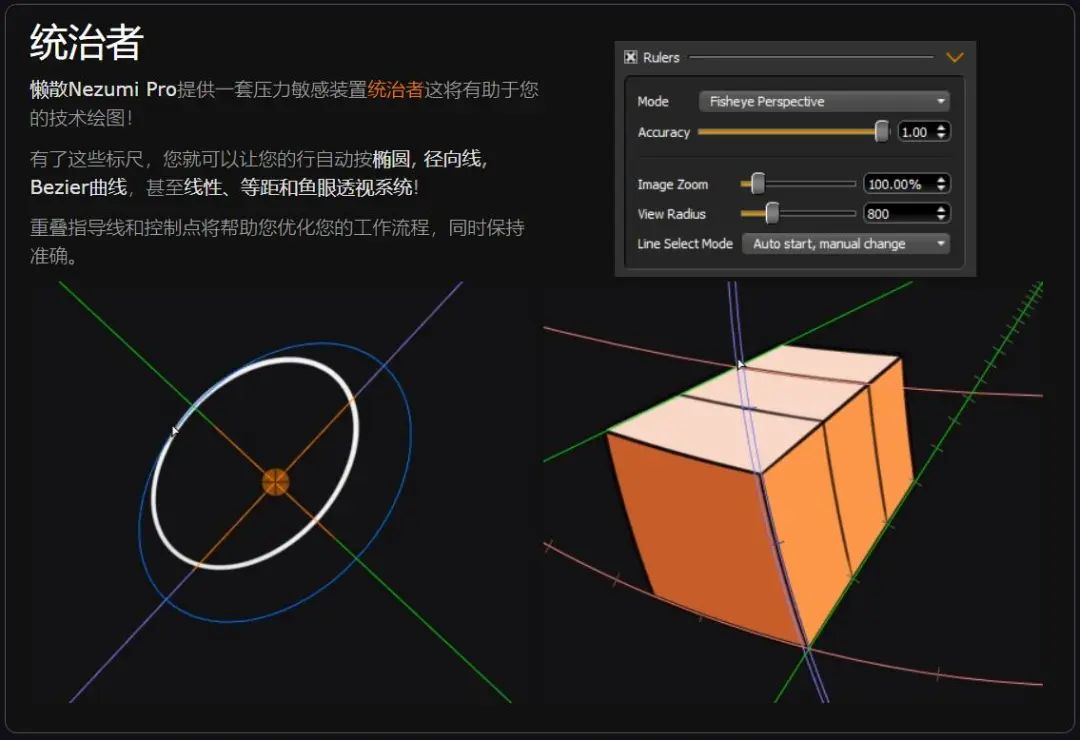Collapse the Rulers panel using its chevron
Screen dimensions: 1080x740
pos(954,57)
